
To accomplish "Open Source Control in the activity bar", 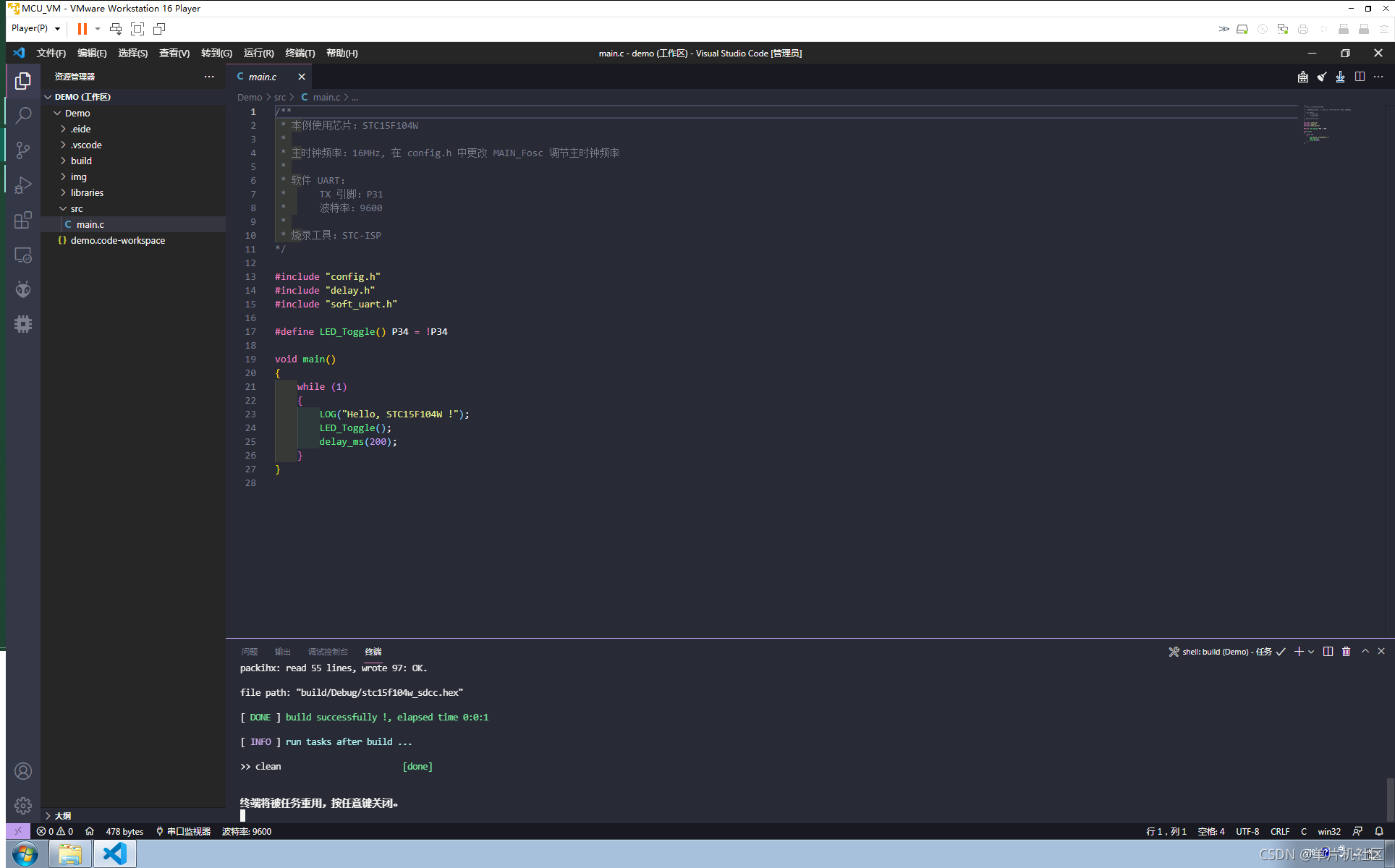I will (x=22, y=150).
